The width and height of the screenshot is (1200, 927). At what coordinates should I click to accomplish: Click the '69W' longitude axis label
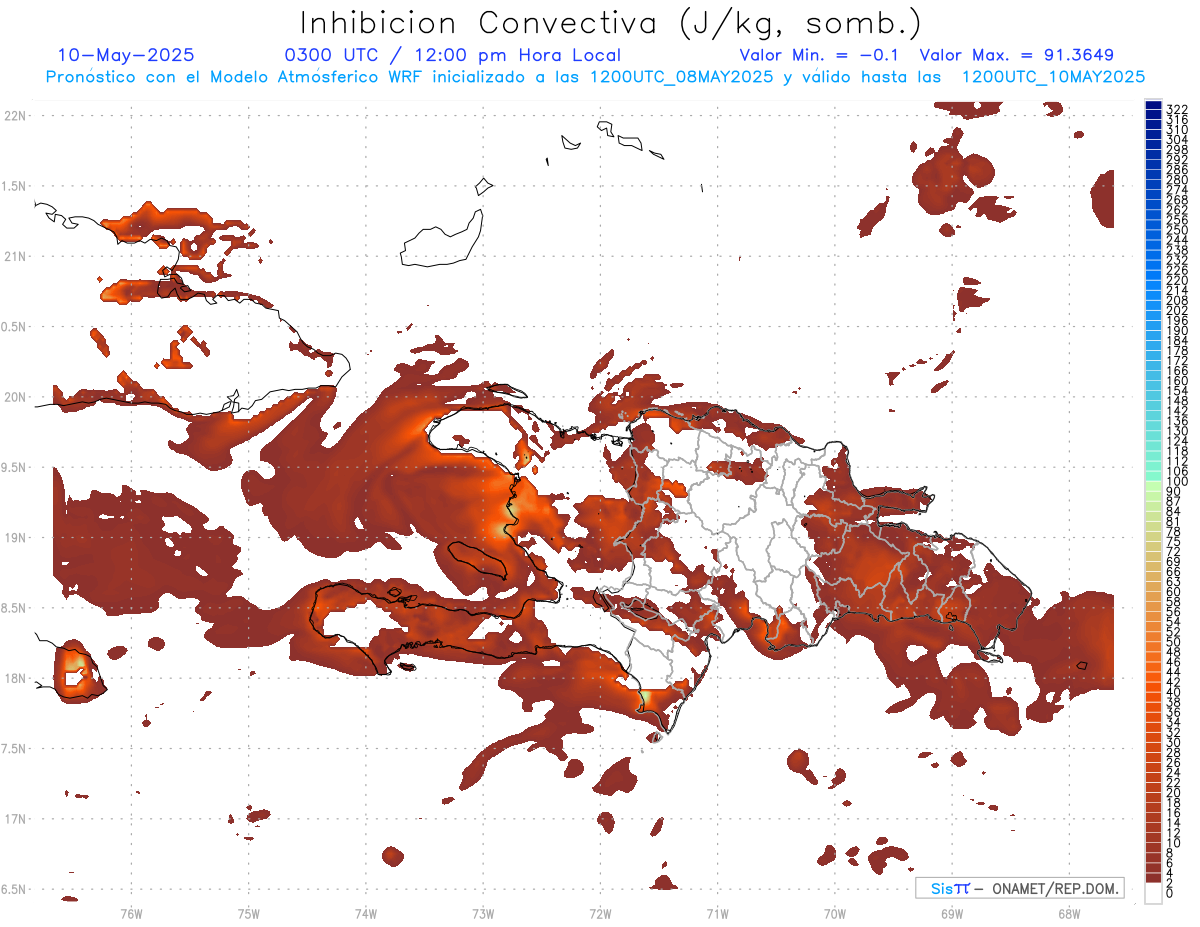pos(952,913)
